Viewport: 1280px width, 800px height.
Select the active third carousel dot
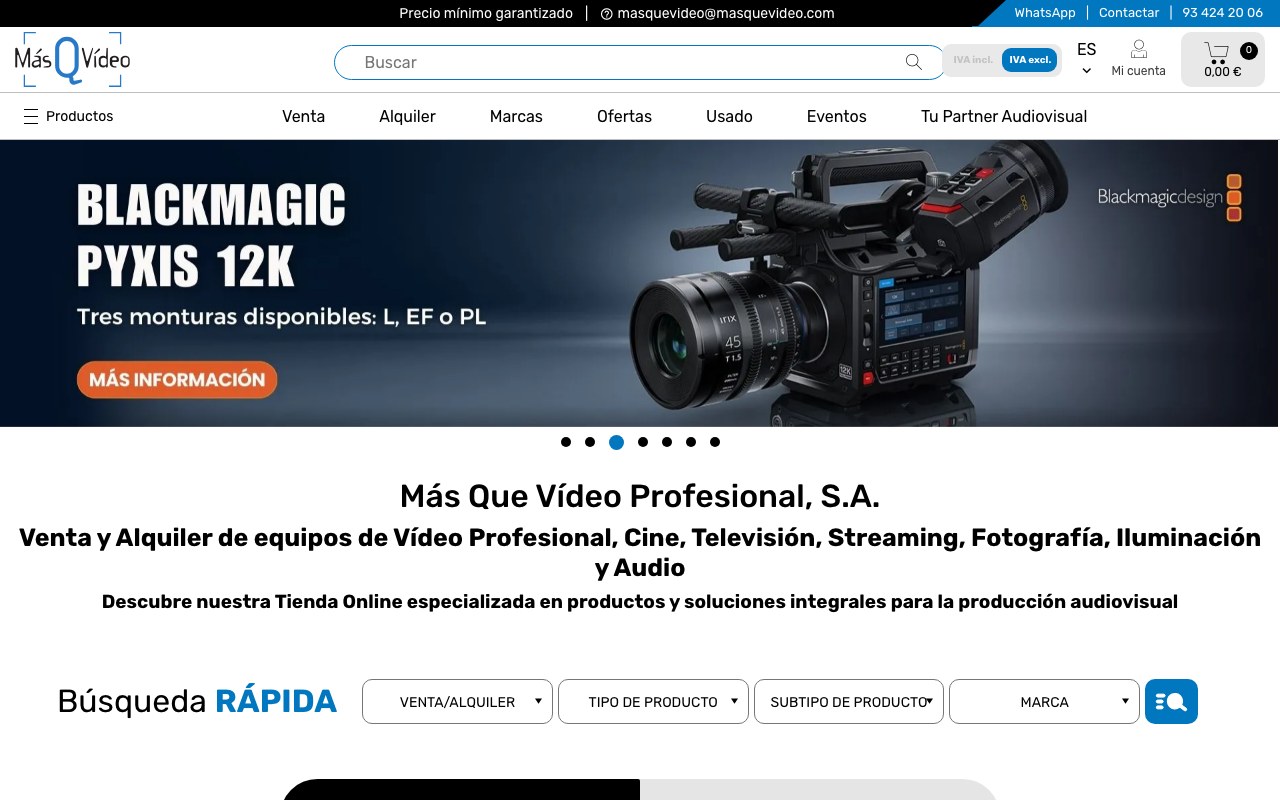click(616, 442)
